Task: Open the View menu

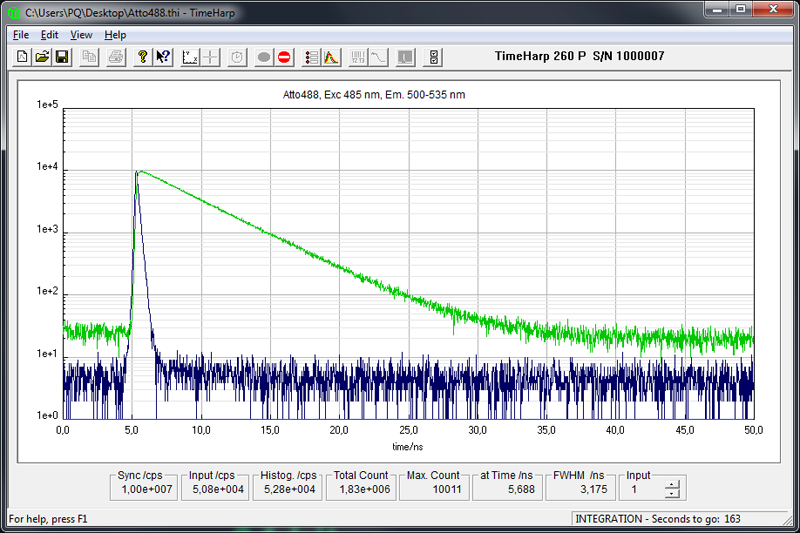Action: [x=81, y=35]
